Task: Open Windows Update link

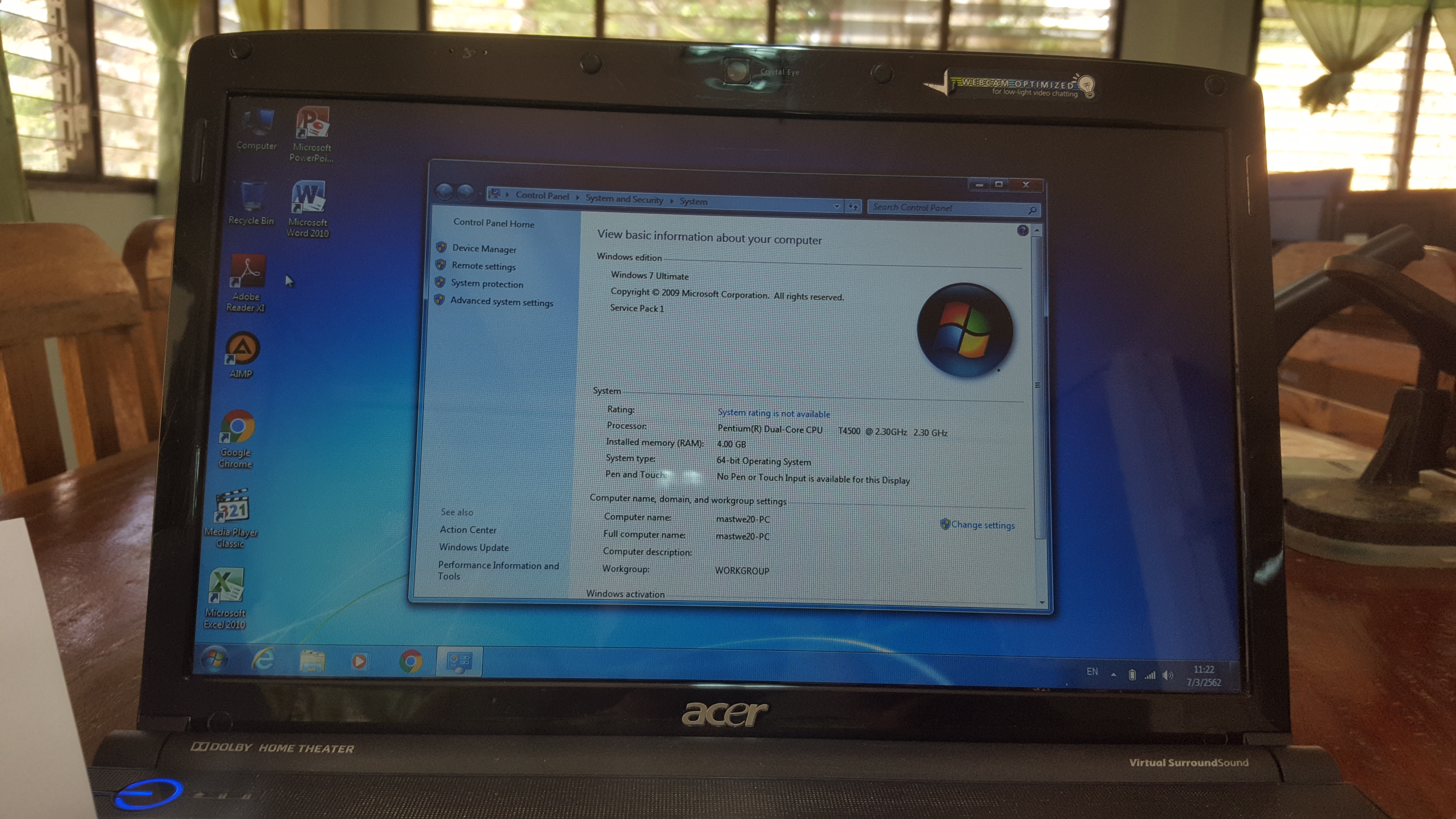Action: pyautogui.click(x=474, y=547)
